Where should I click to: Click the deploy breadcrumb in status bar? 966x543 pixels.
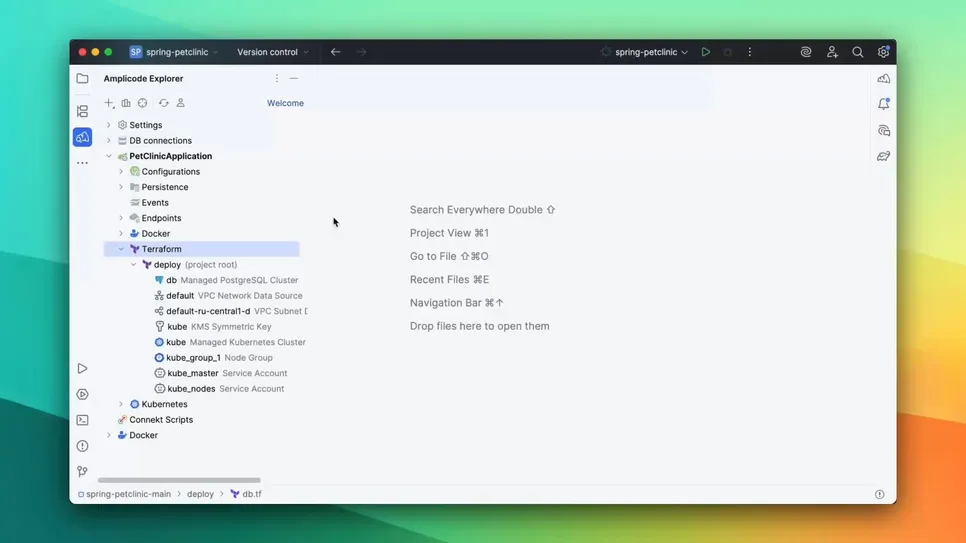coord(200,494)
